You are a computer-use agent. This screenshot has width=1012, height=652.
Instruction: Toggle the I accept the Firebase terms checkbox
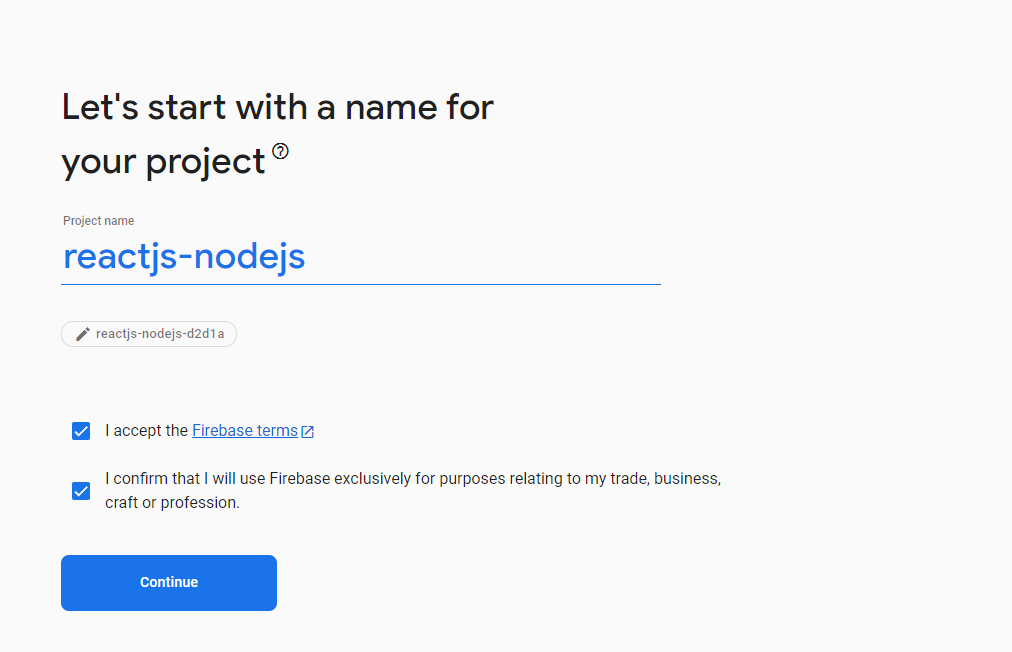click(x=80, y=430)
